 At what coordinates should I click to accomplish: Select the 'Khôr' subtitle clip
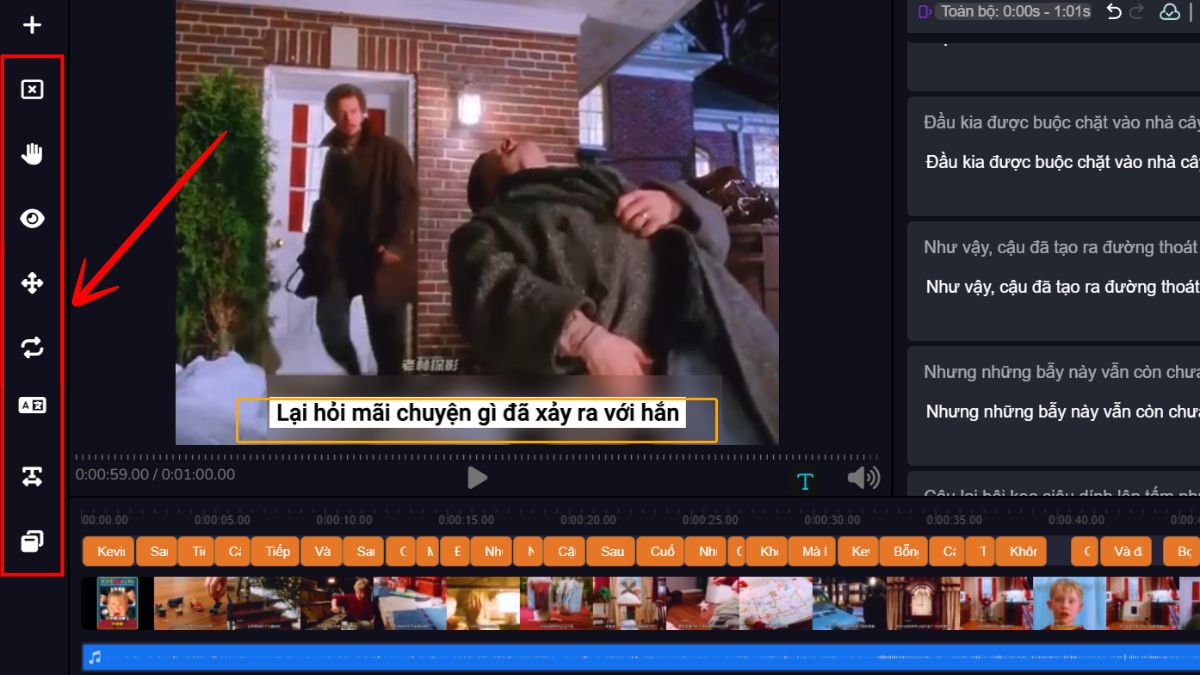coord(1022,551)
